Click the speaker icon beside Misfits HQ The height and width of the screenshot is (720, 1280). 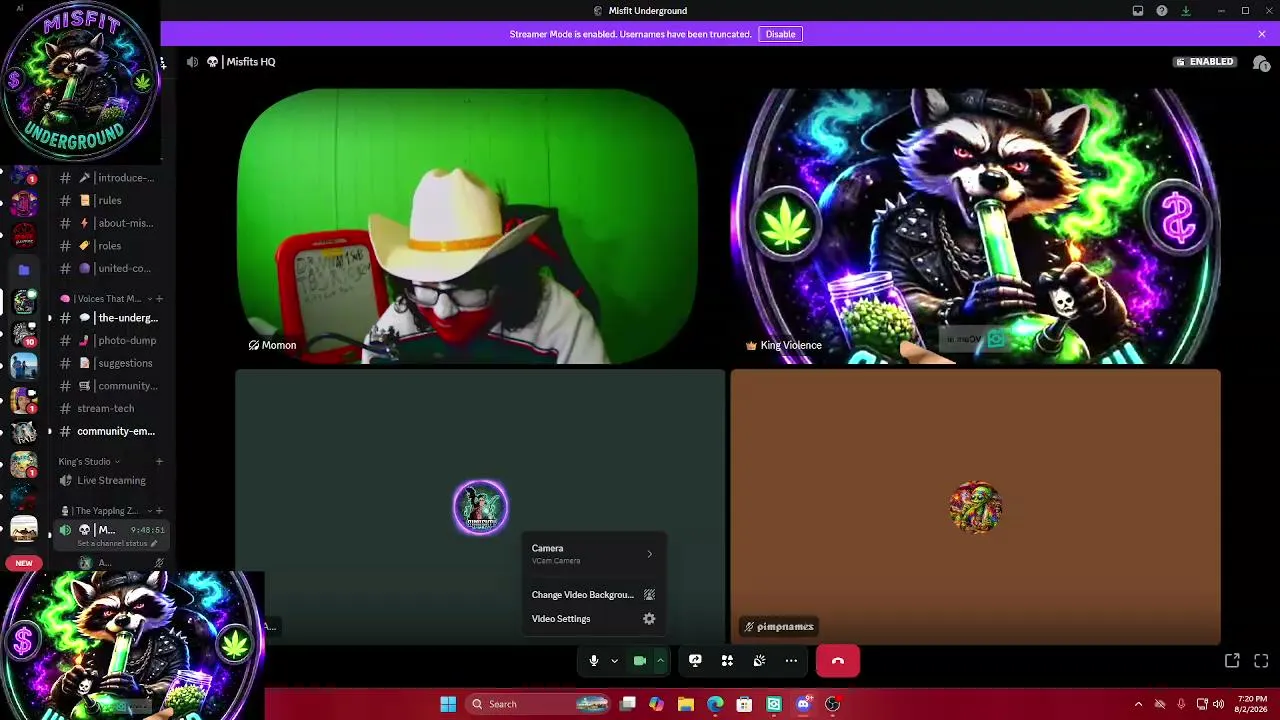coord(192,62)
